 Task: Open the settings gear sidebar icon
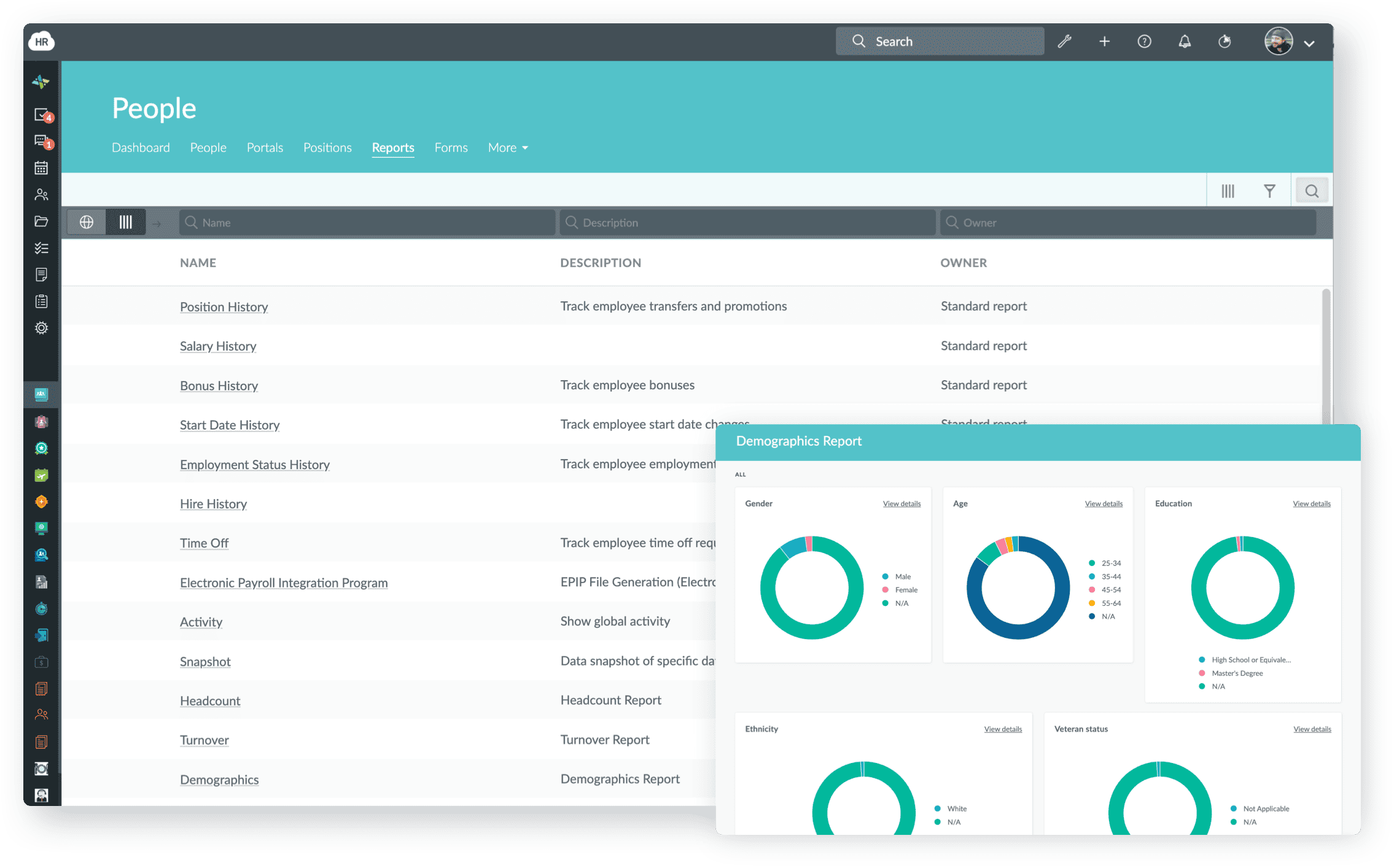pos(40,327)
